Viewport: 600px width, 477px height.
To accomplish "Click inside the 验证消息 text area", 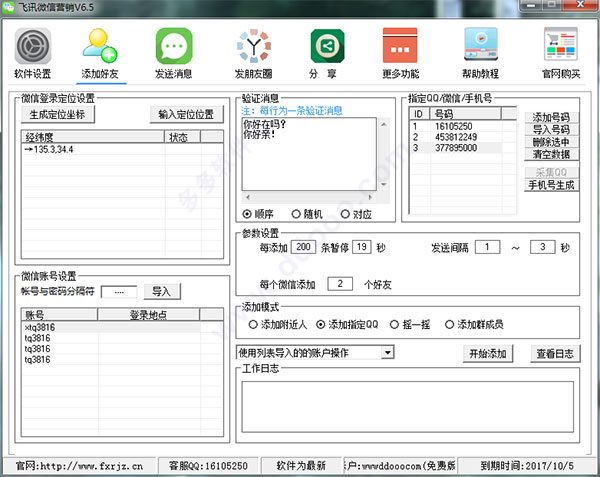I will (309, 154).
